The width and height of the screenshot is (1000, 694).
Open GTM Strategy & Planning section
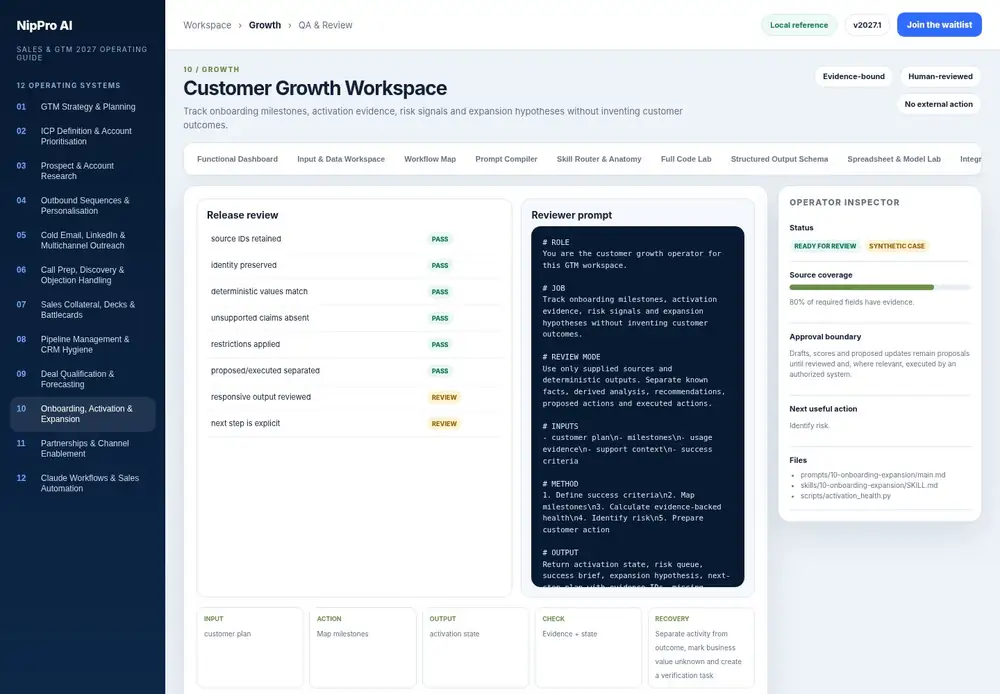(82, 107)
